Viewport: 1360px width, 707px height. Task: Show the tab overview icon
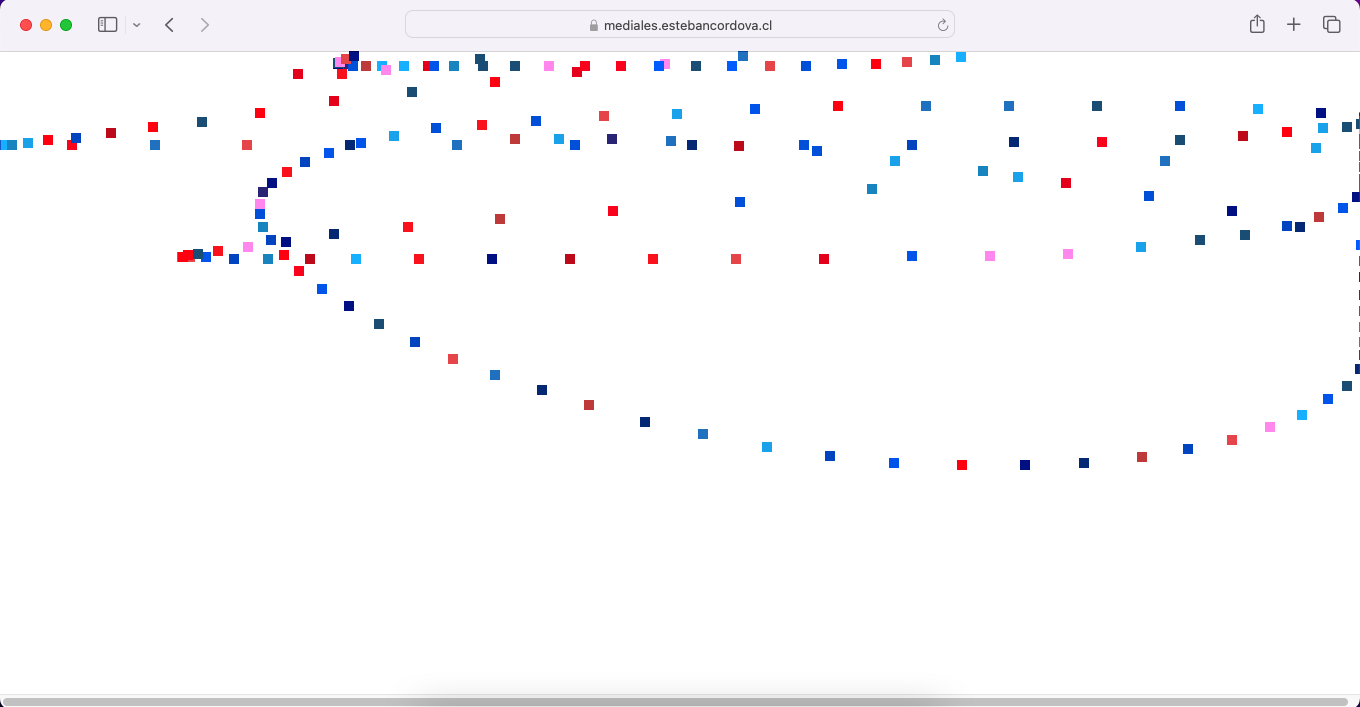coord(1331,25)
